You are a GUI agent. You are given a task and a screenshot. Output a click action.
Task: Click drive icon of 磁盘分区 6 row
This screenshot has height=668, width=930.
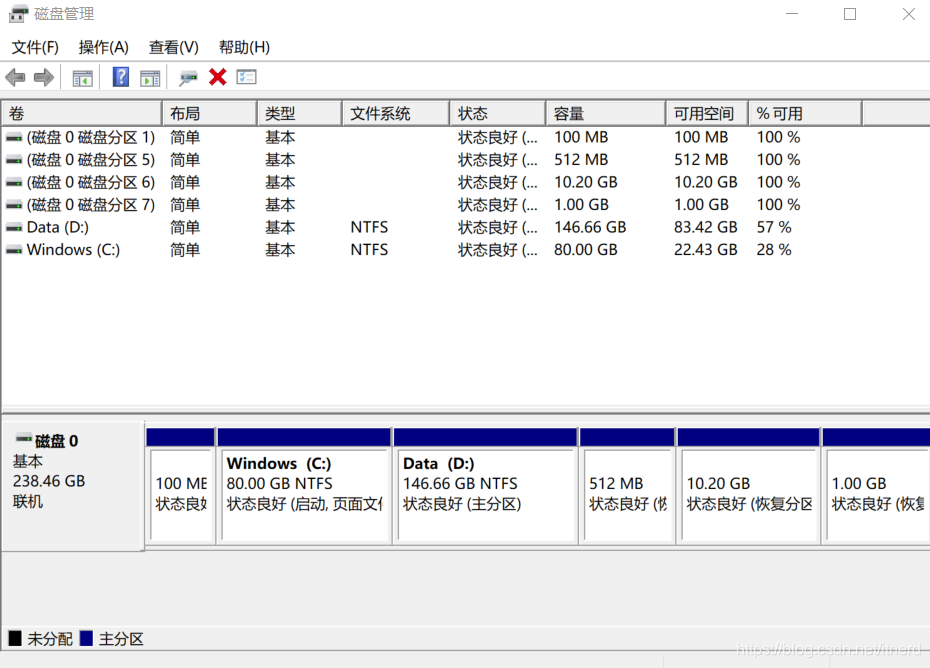point(14,183)
